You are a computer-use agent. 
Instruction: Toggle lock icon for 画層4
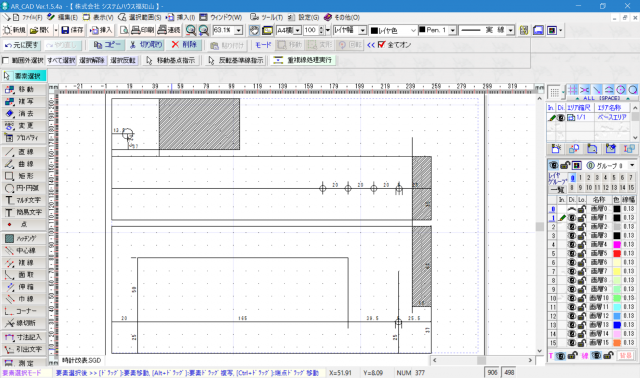[x=581, y=245]
